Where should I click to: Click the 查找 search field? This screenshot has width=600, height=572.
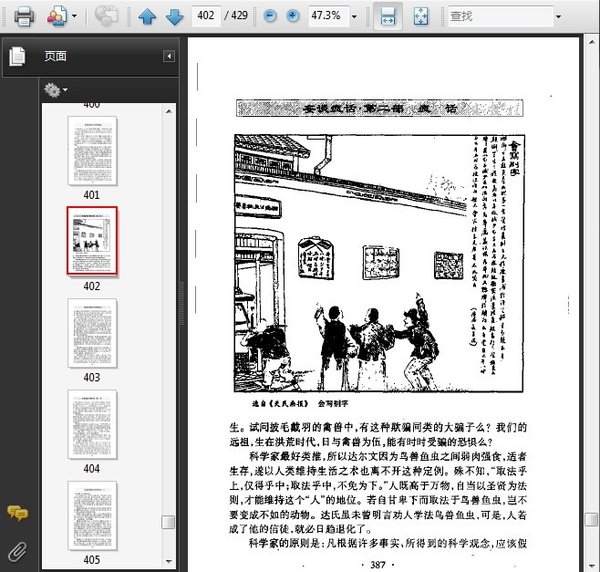coord(501,16)
